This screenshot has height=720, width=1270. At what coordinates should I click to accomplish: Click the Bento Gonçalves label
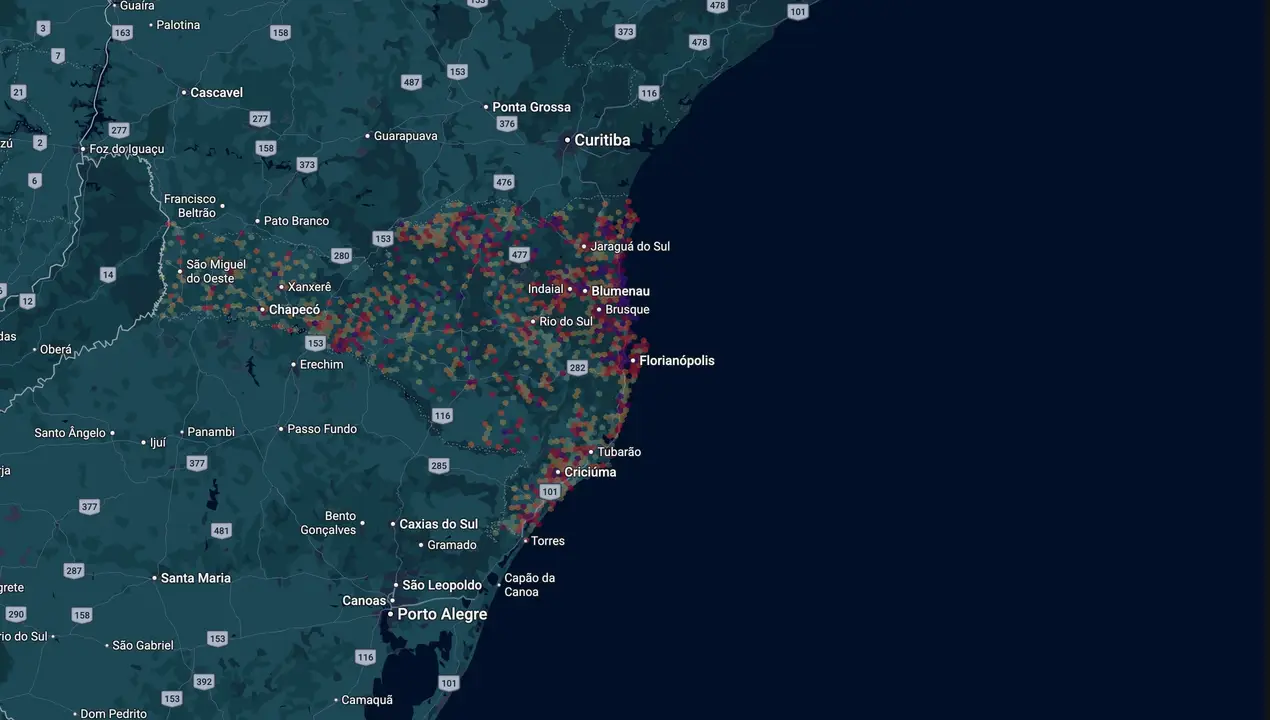[328, 523]
